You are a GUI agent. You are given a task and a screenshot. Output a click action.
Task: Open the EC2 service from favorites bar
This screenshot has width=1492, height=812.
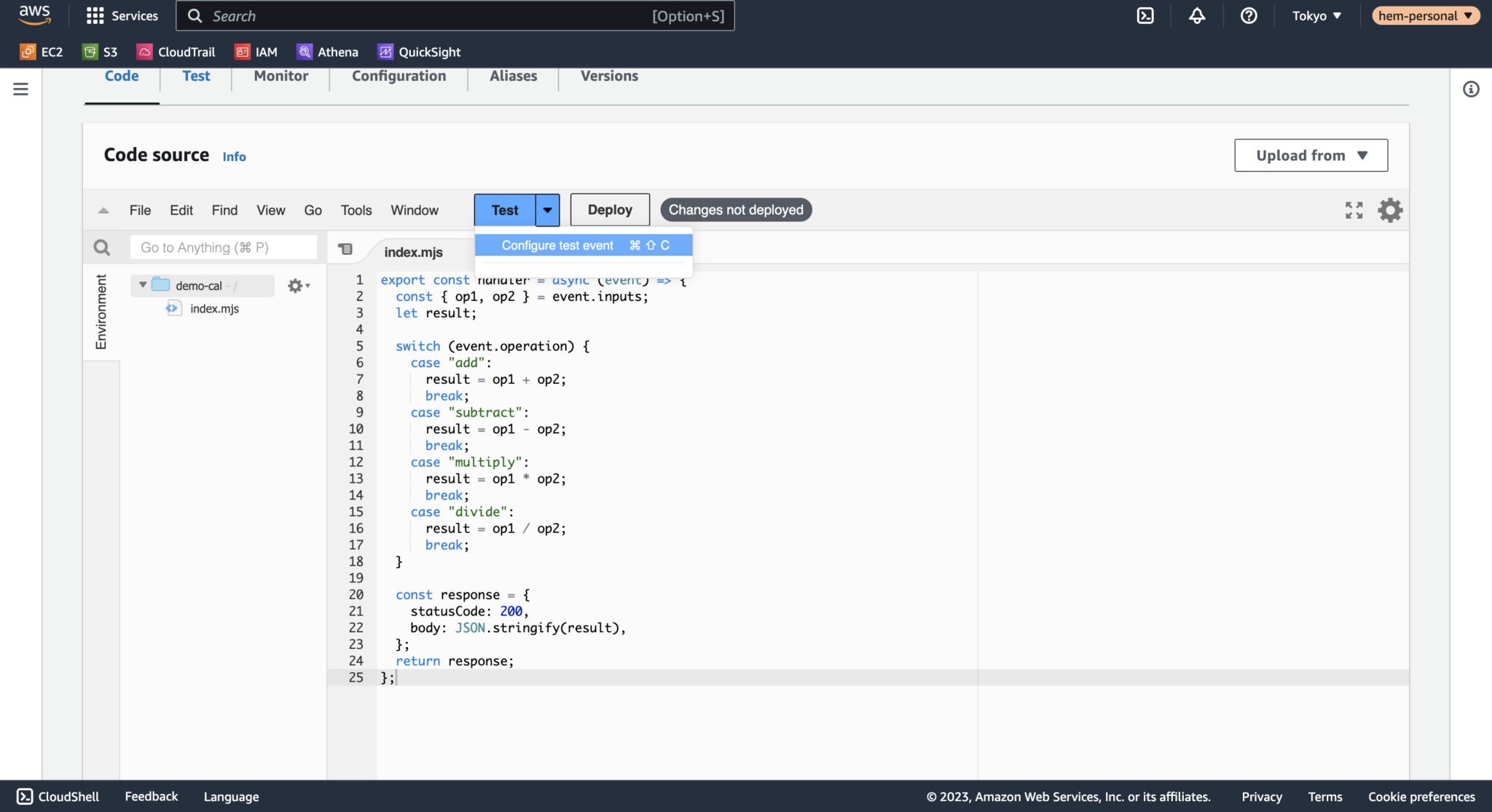tap(42, 52)
